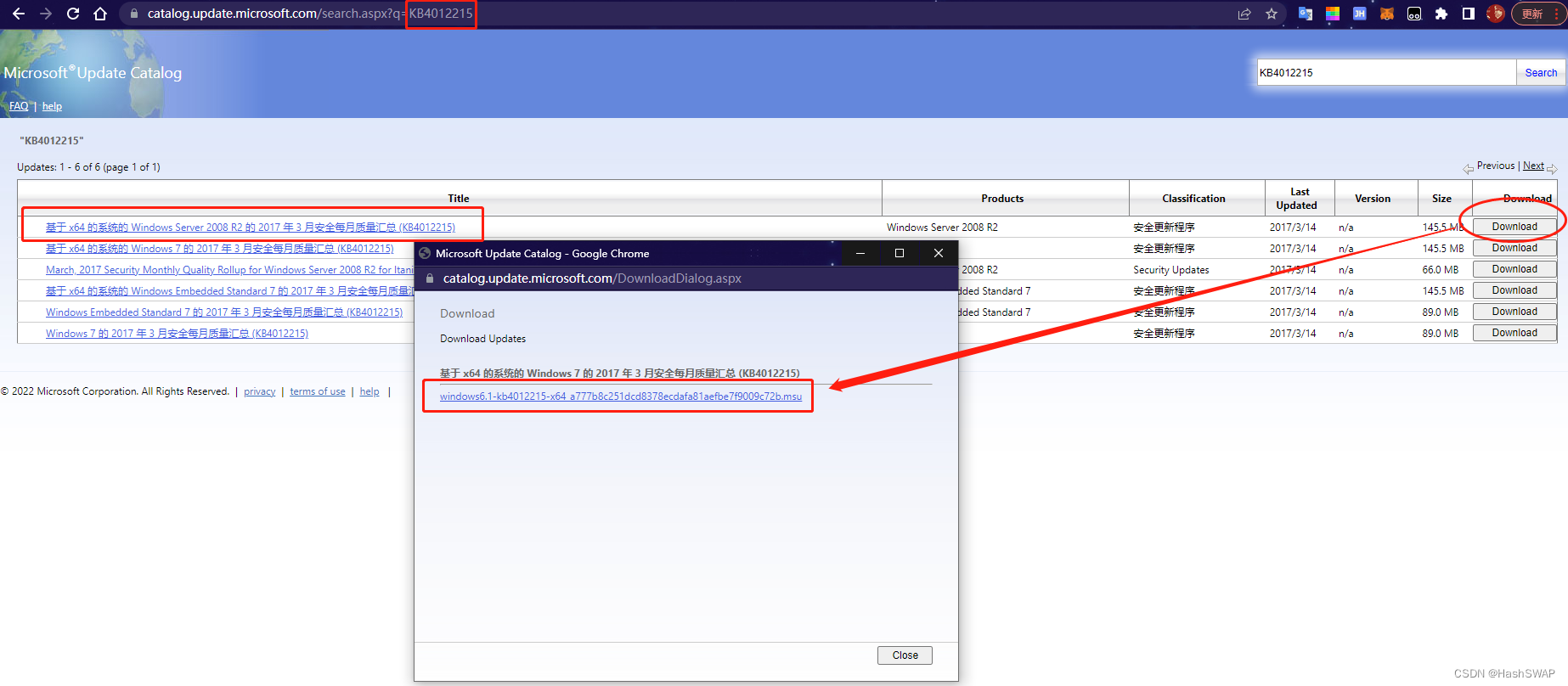Open the terms of use footer link

[318, 391]
